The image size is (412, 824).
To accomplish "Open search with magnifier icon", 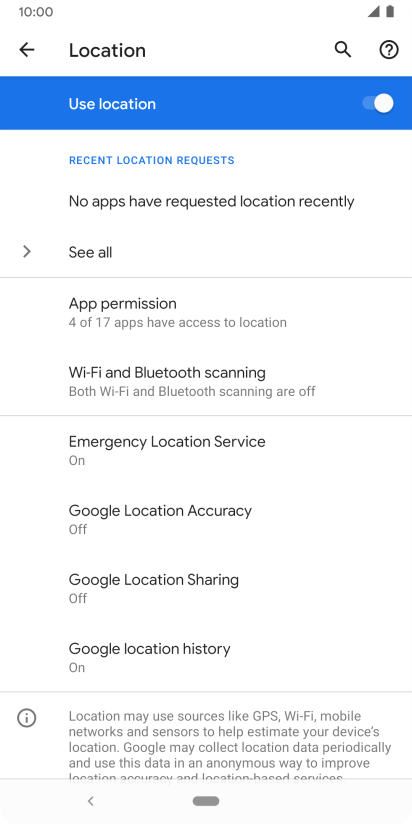I will pyautogui.click(x=343, y=50).
